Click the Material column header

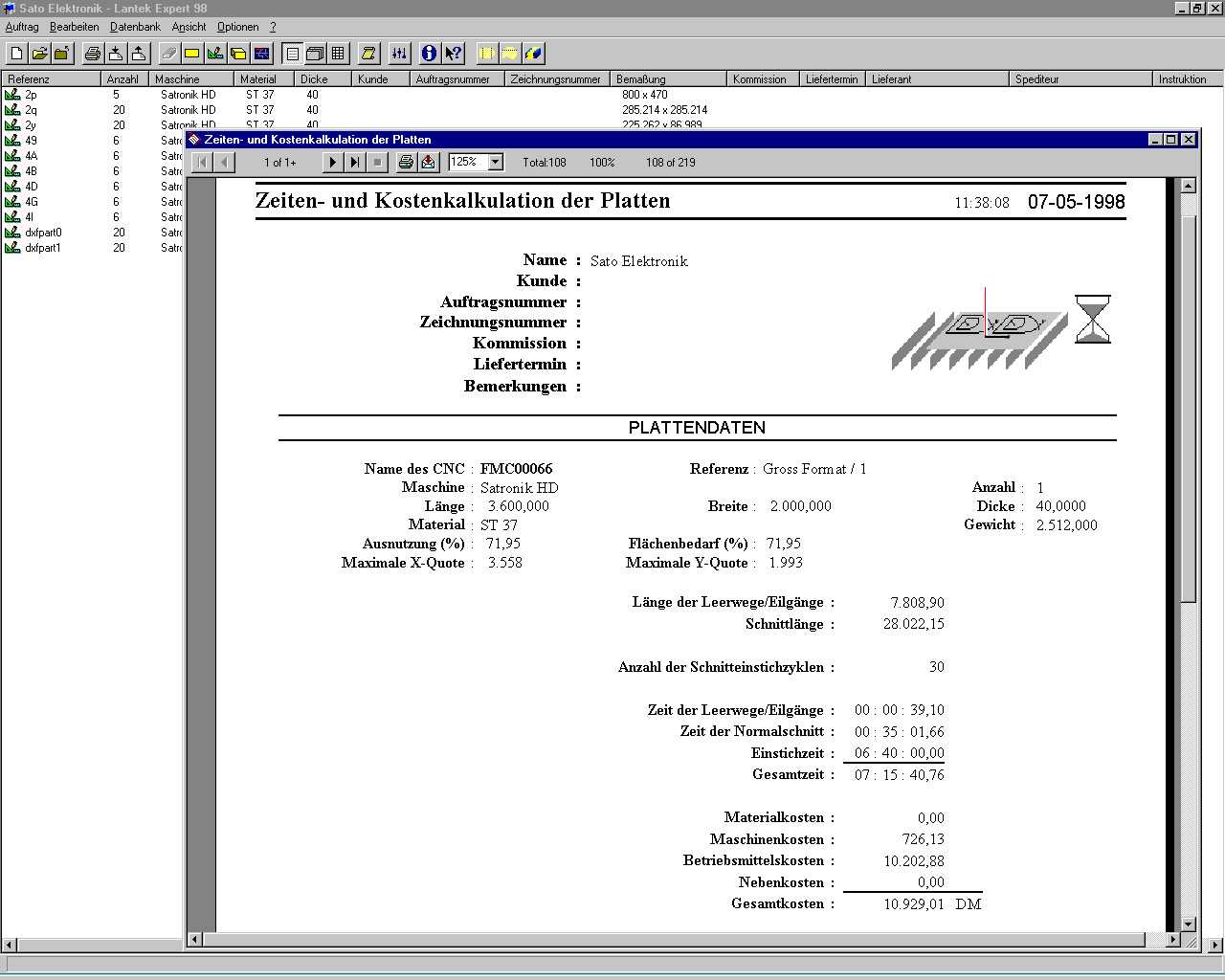(x=264, y=79)
